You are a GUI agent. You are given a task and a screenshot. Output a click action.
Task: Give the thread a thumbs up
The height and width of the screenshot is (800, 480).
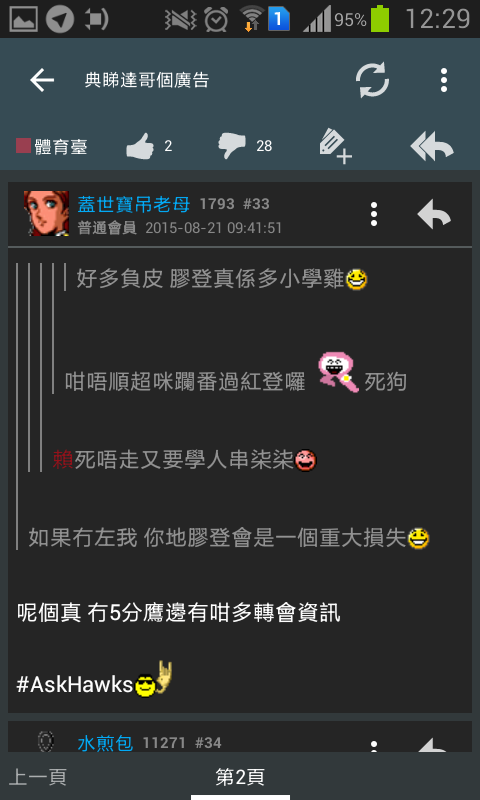click(140, 146)
